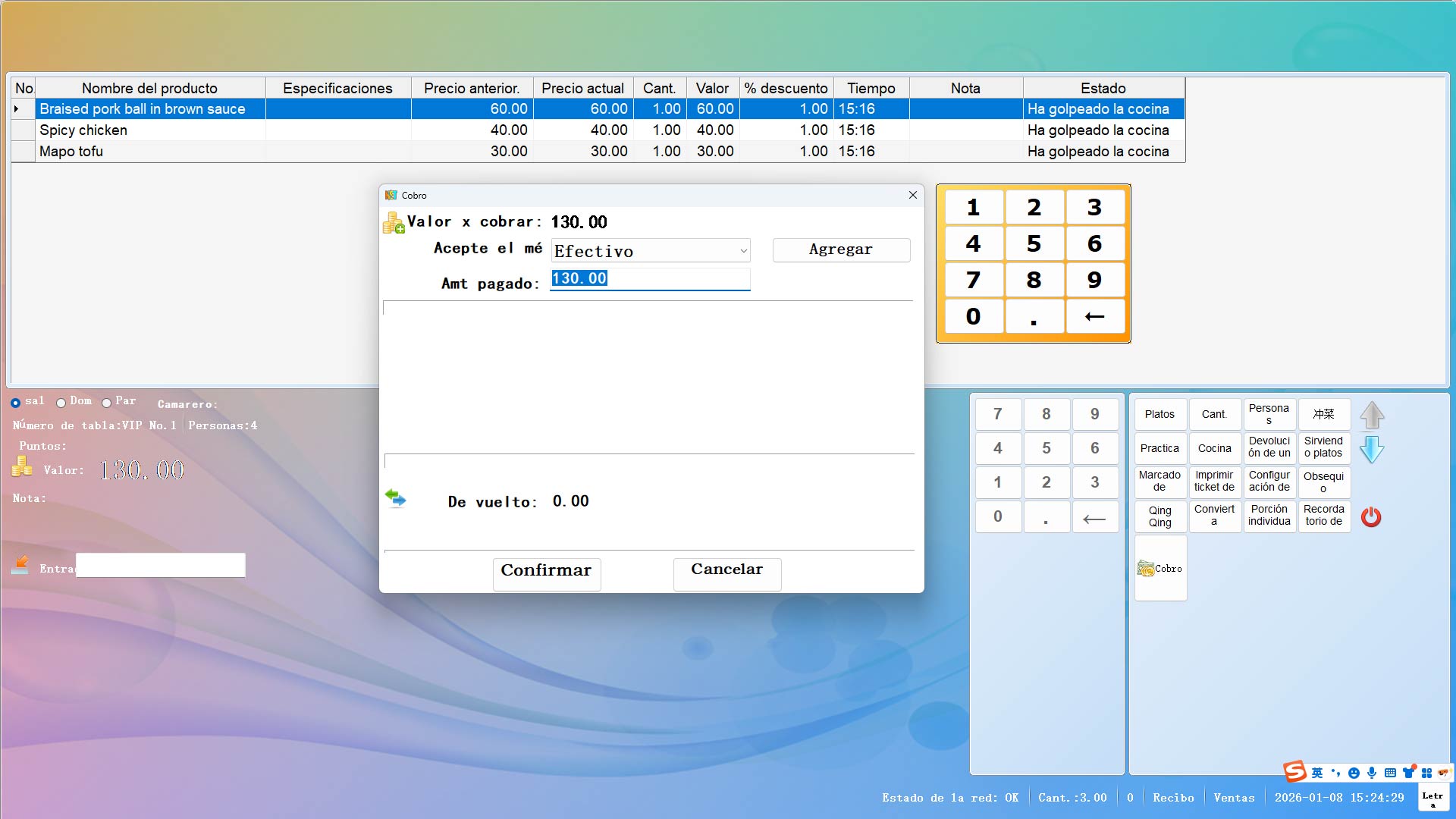The width and height of the screenshot is (1456, 819).
Task: Click the row indicator arrow of first row
Action: click(17, 109)
